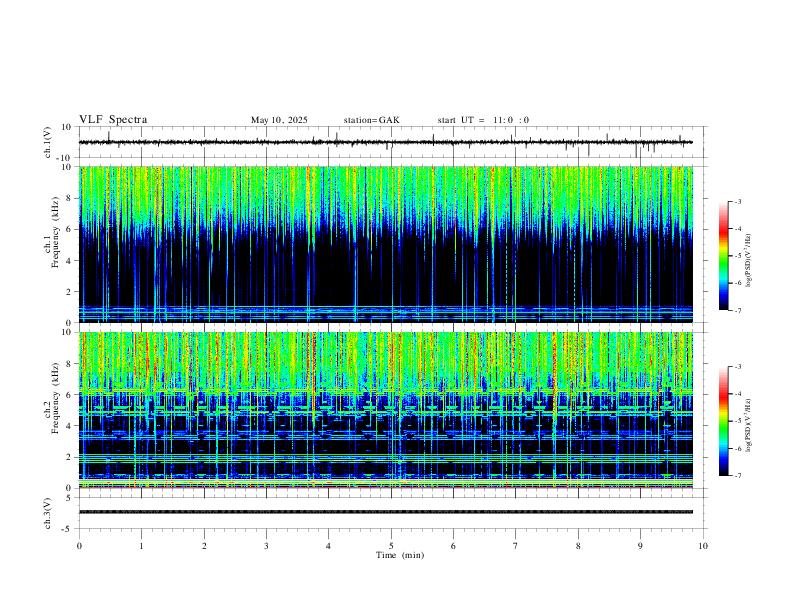Click time axis tick label "7"

[x=515, y=546]
